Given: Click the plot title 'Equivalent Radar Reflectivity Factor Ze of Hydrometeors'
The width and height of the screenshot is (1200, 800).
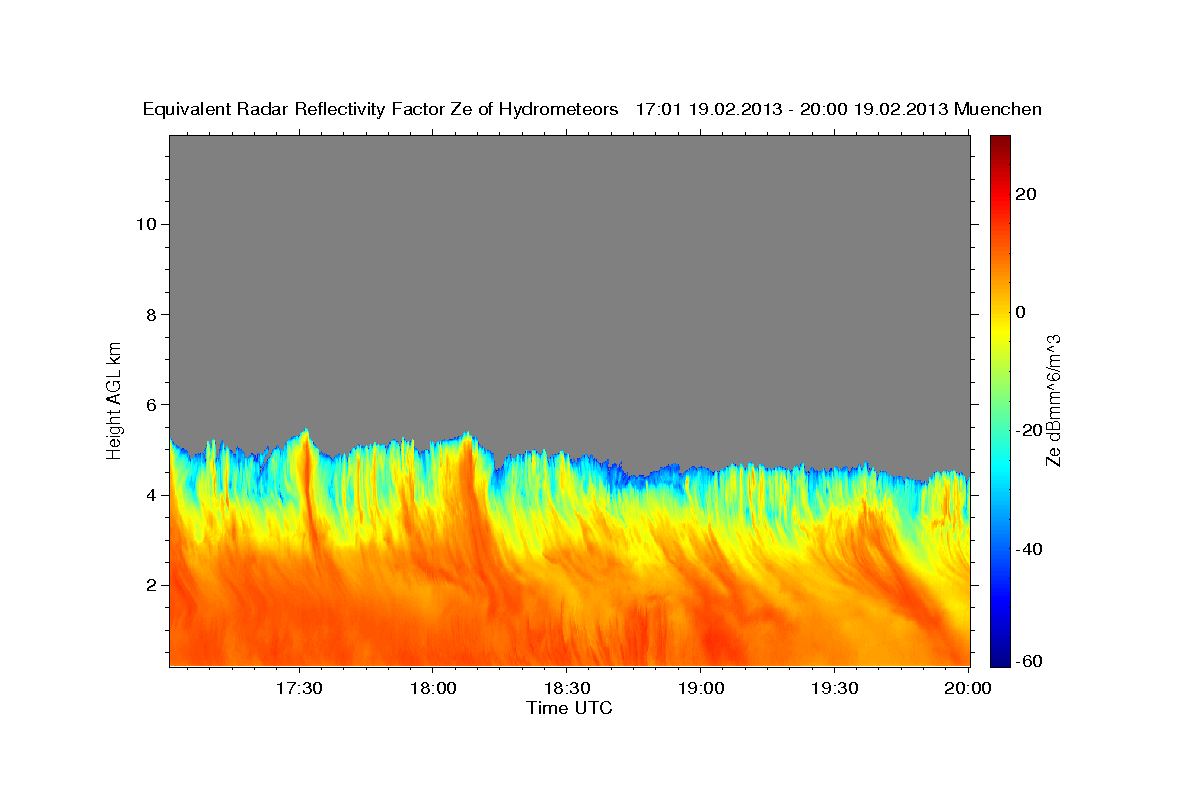Looking at the screenshot, I should pyautogui.click(x=381, y=110).
